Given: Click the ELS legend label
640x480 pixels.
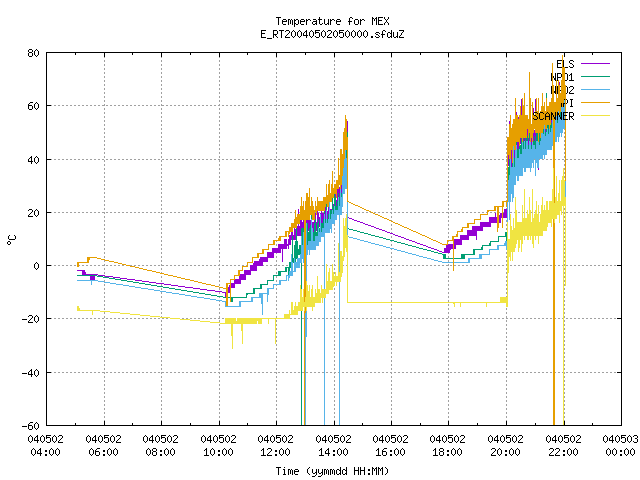Looking at the screenshot, I should [x=565, y=64].
